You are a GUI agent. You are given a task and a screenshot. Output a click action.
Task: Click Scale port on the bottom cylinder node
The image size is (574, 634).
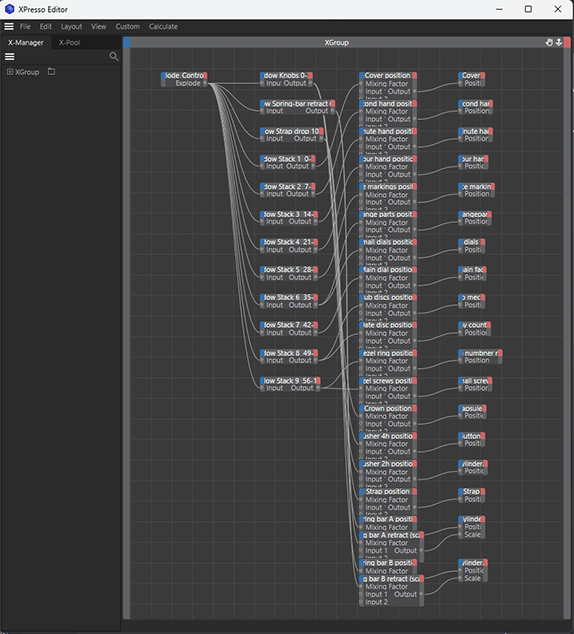460,579
